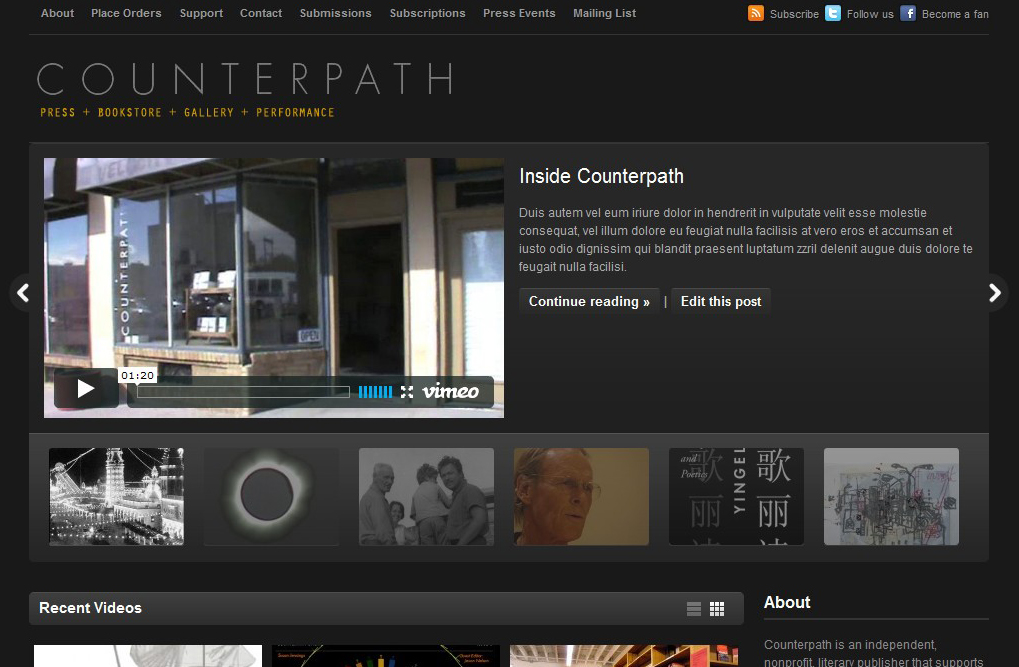The width and height of the screenshot is (1019, 667).
Task: Click the Subscribe link
Action: click(x=794, y=14)
